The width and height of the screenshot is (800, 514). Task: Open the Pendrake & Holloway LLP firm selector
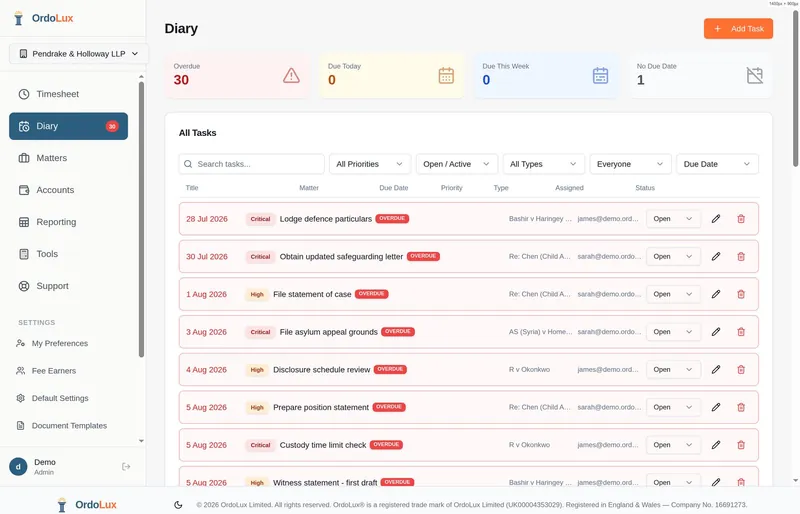(79, 54)
